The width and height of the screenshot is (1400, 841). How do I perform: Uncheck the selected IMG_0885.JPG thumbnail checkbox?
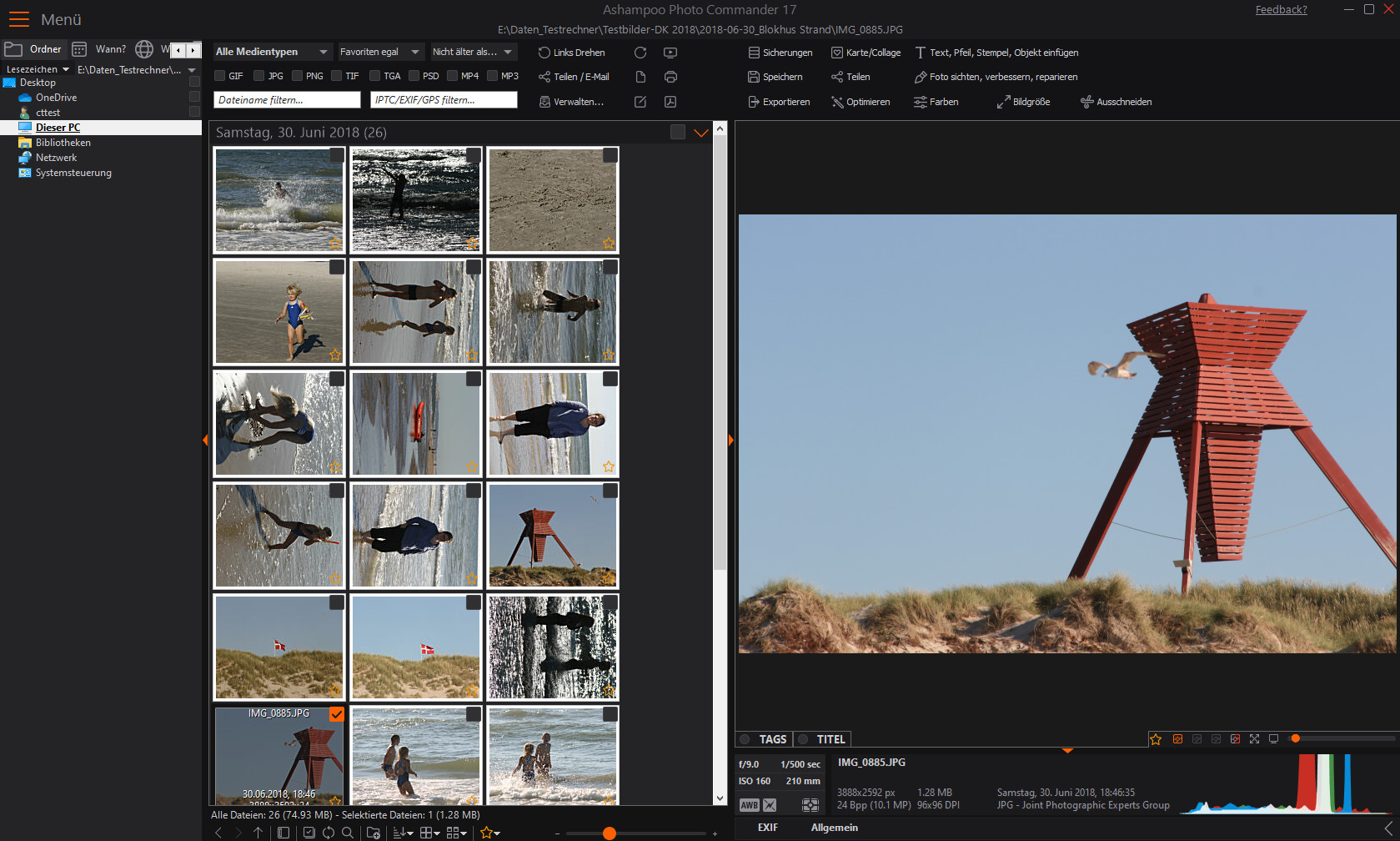336,714
